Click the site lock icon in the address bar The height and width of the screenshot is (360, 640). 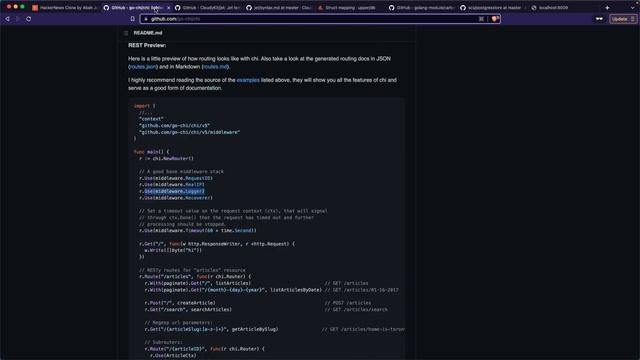tap(146, 19)
